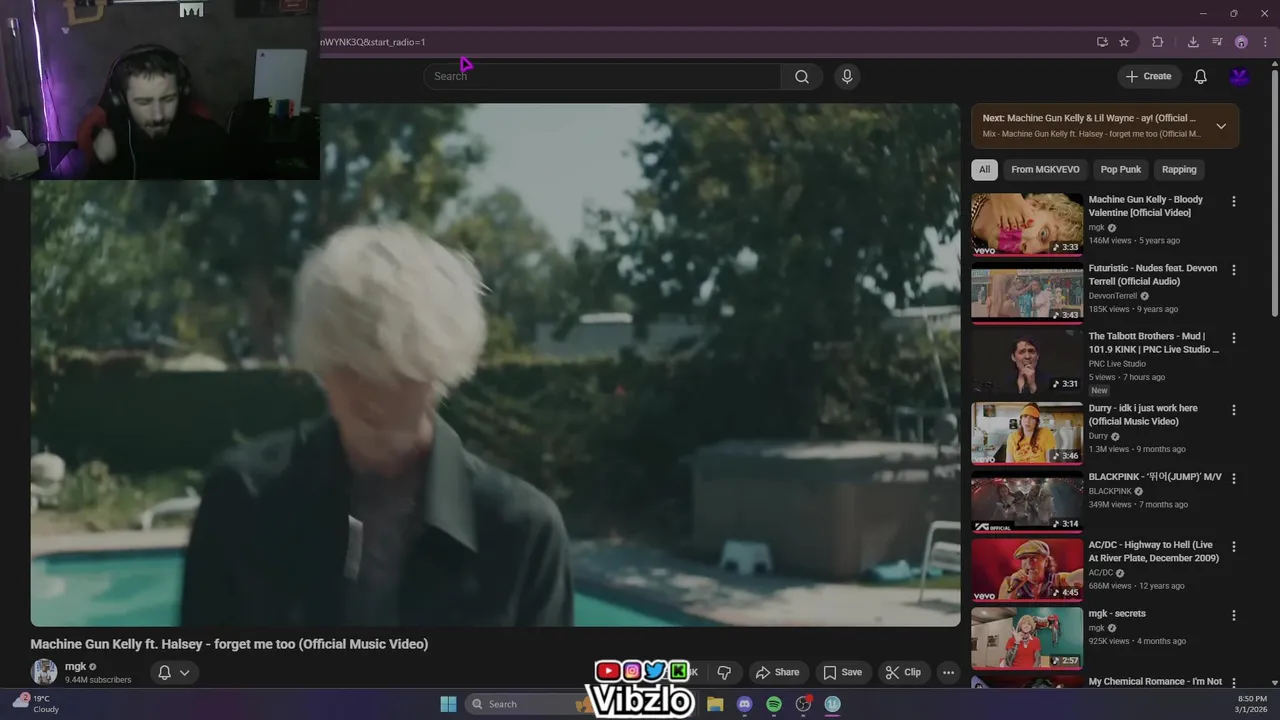The height and width of the screenshot is (720, 1280).
Task: Select the All filter chip
Action: (x=984, y=169)
